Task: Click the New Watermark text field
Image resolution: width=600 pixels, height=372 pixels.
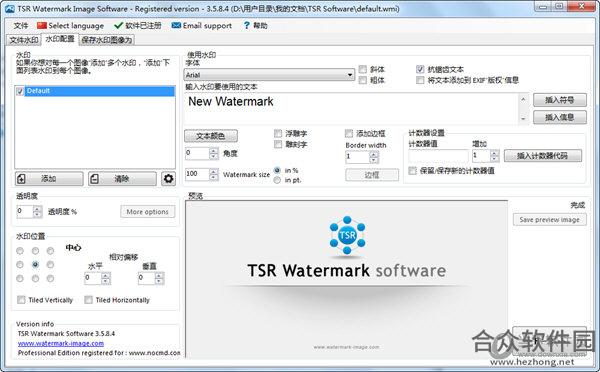Action: (x=351, y=109)
